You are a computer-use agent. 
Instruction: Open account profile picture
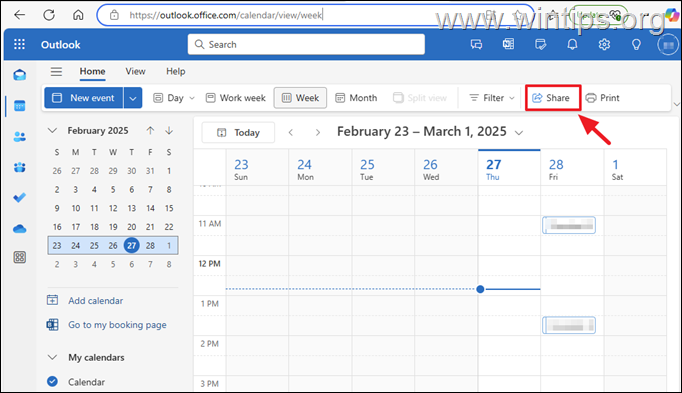[668, 45]
